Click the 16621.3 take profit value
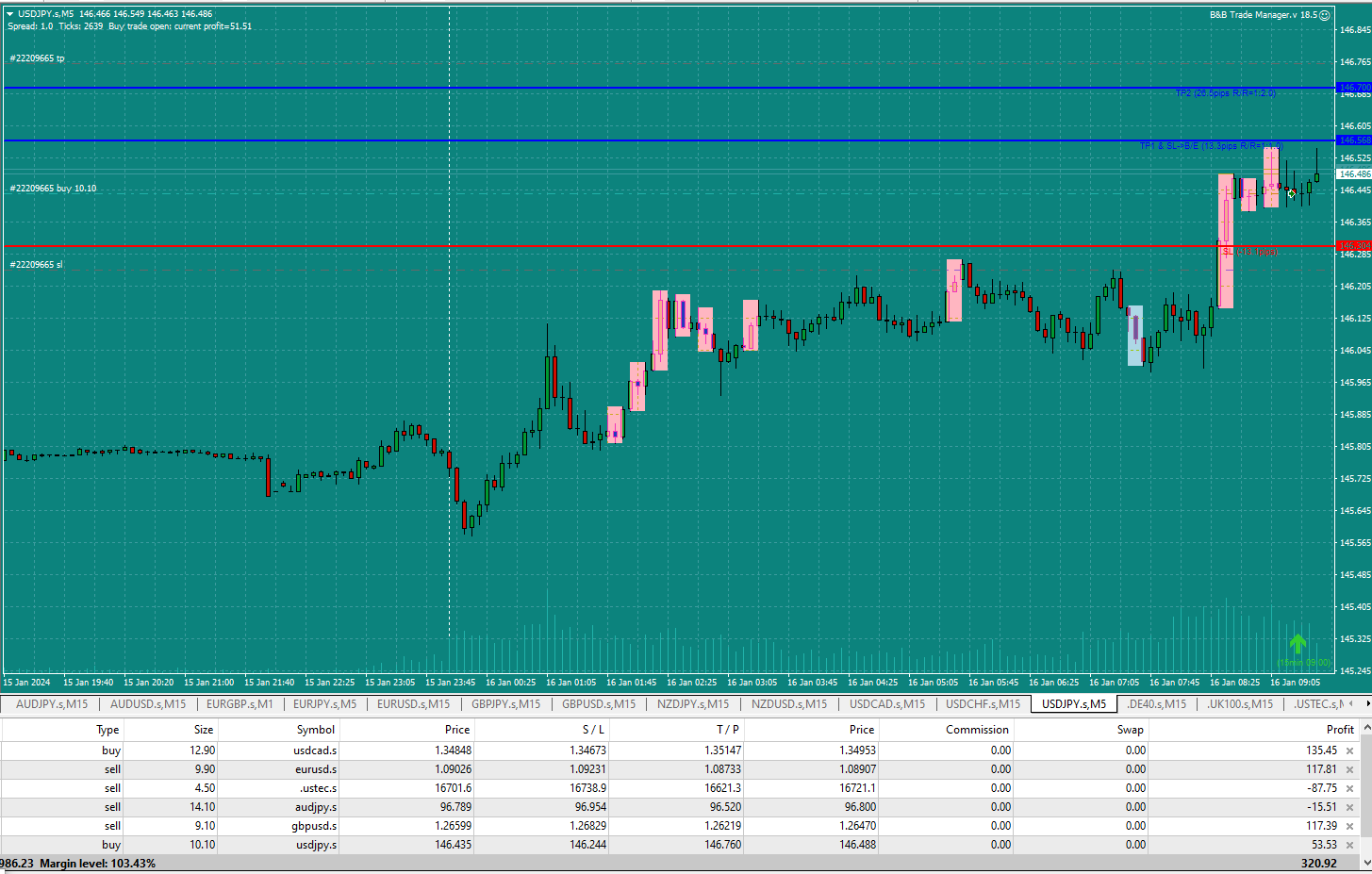 pyautogui.click(x=722, y=789)
